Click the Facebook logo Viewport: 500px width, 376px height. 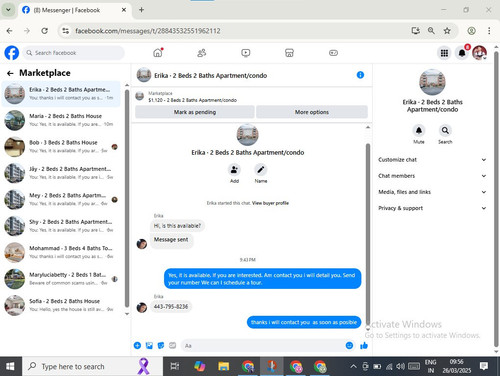[12, 53]
